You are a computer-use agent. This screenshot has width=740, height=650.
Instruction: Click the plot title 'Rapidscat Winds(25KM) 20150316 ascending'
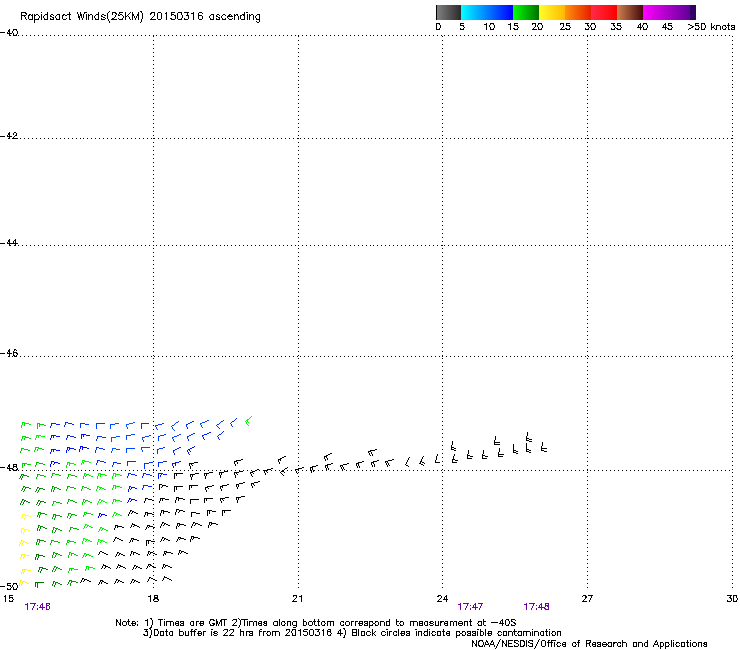[x=140, y=17]
